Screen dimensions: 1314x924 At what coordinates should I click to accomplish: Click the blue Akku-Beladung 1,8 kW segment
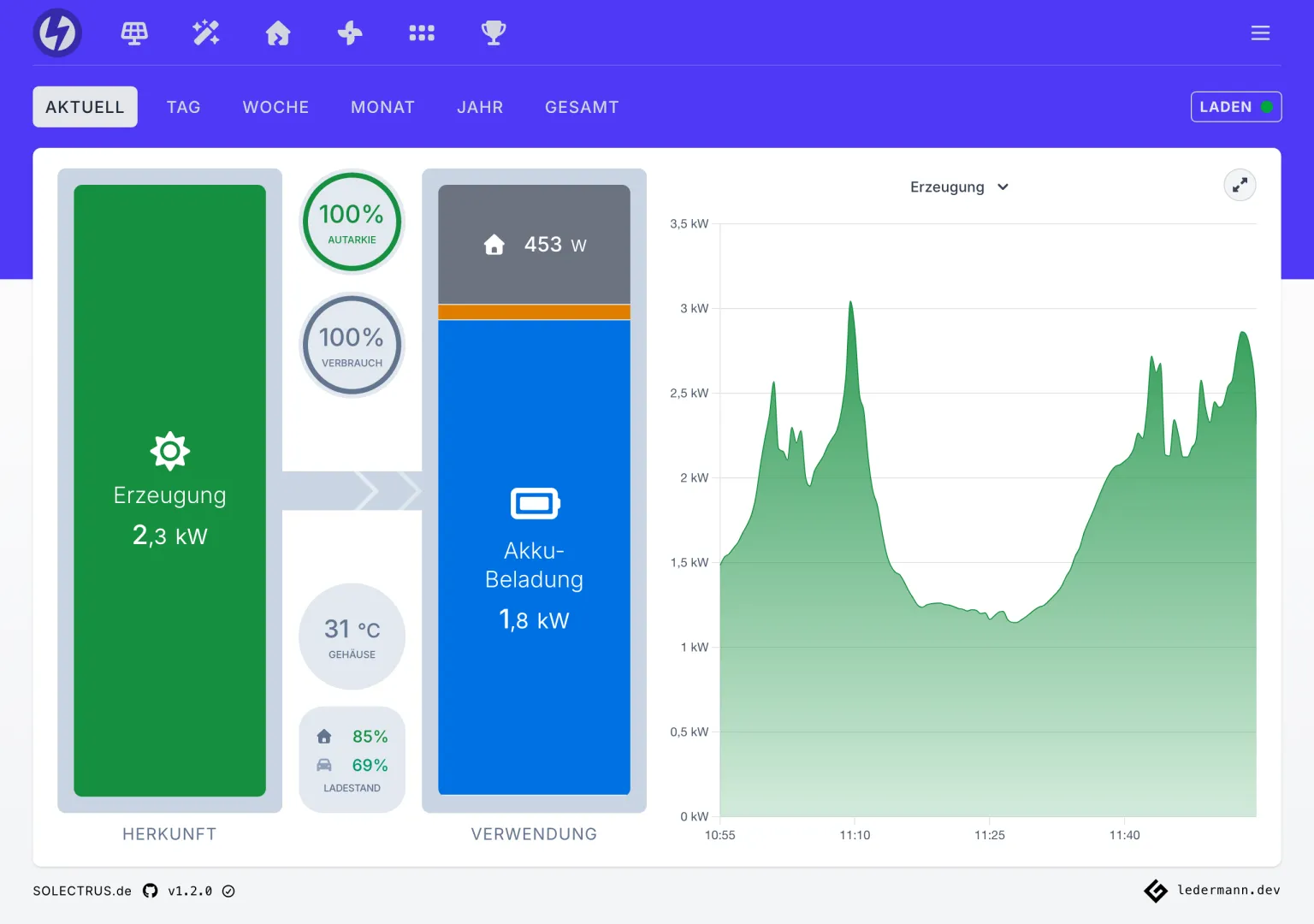click(535, 557)
